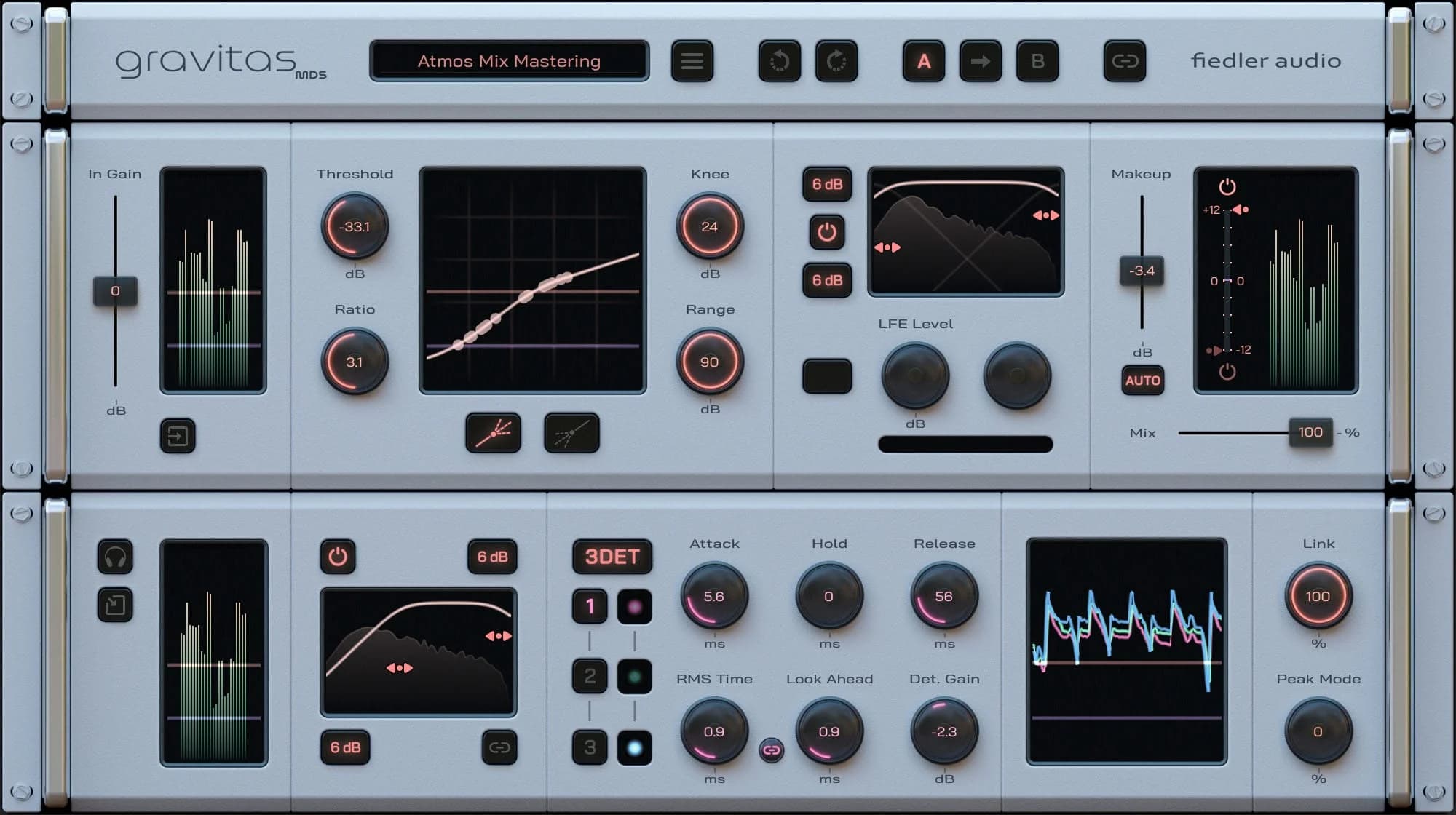
Task: Open the hamburger preset menu
Action: pos(692,61)
